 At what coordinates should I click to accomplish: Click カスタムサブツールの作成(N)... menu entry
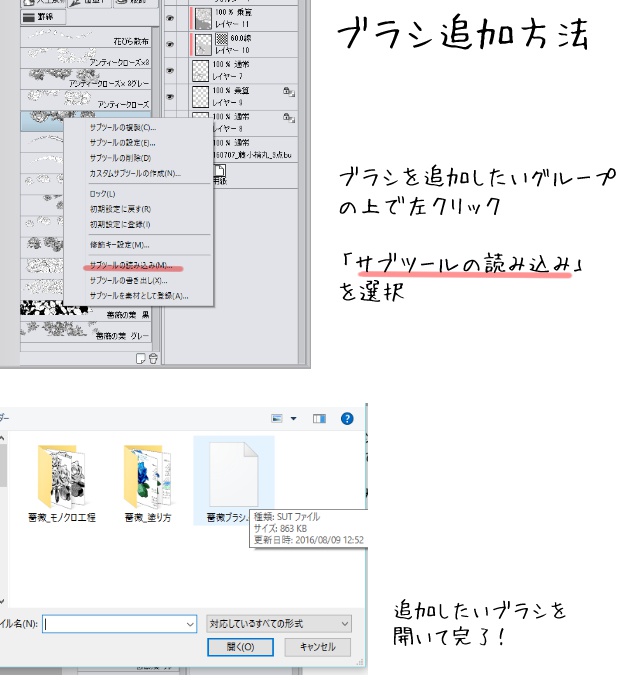(135, 174)
